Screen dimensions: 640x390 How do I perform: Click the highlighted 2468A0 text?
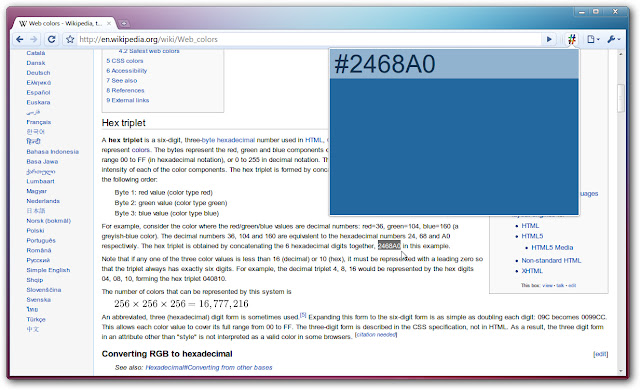[389, 246]
